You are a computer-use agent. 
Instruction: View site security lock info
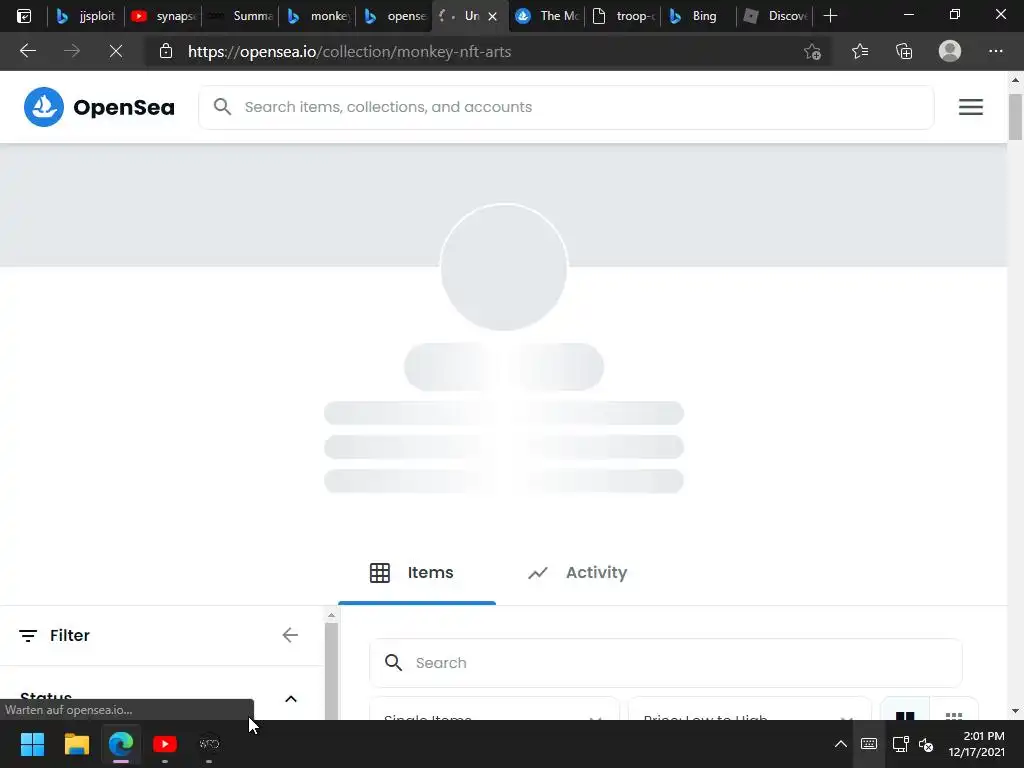pyautogui.click(x=166, y=51)
